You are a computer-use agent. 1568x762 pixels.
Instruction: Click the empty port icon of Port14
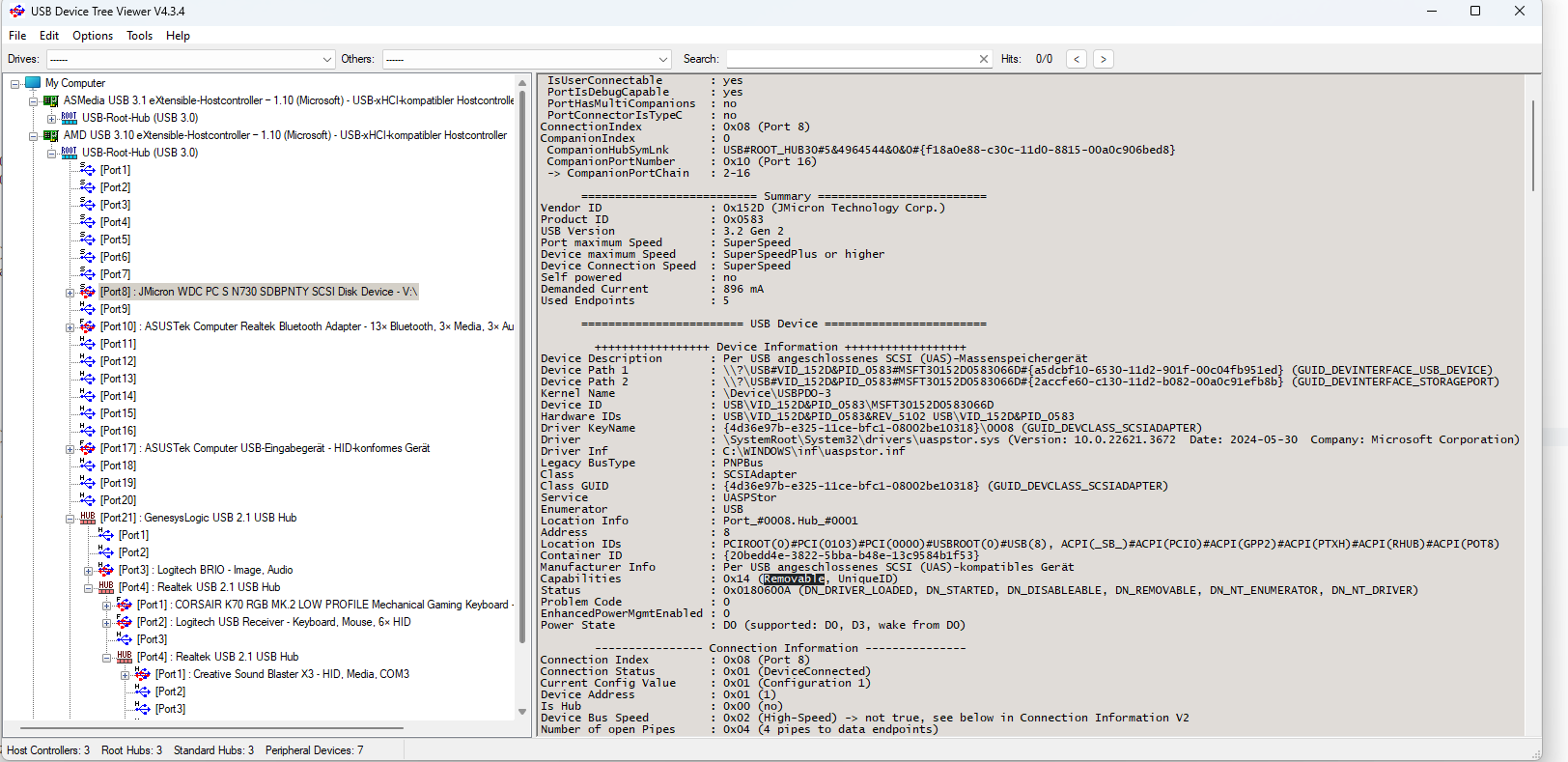[88, 396]
